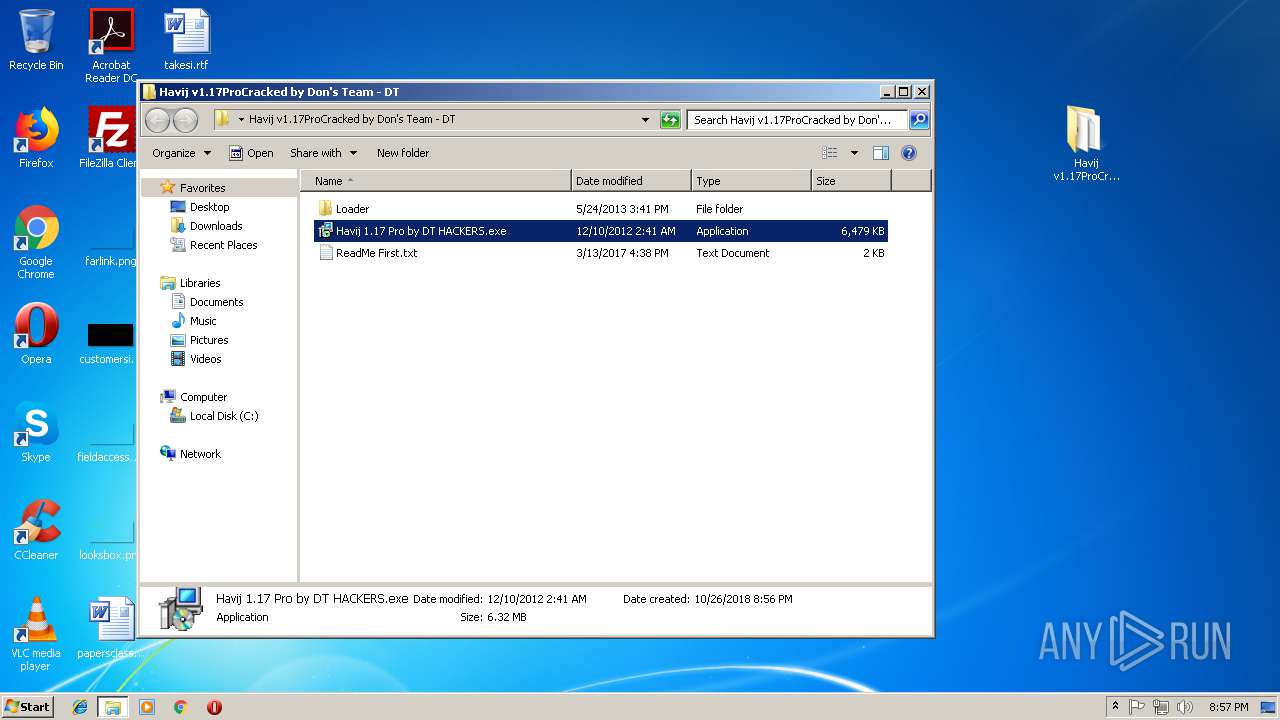
Task: Launch Skype from the desktop
Action: tap(36, 432)
